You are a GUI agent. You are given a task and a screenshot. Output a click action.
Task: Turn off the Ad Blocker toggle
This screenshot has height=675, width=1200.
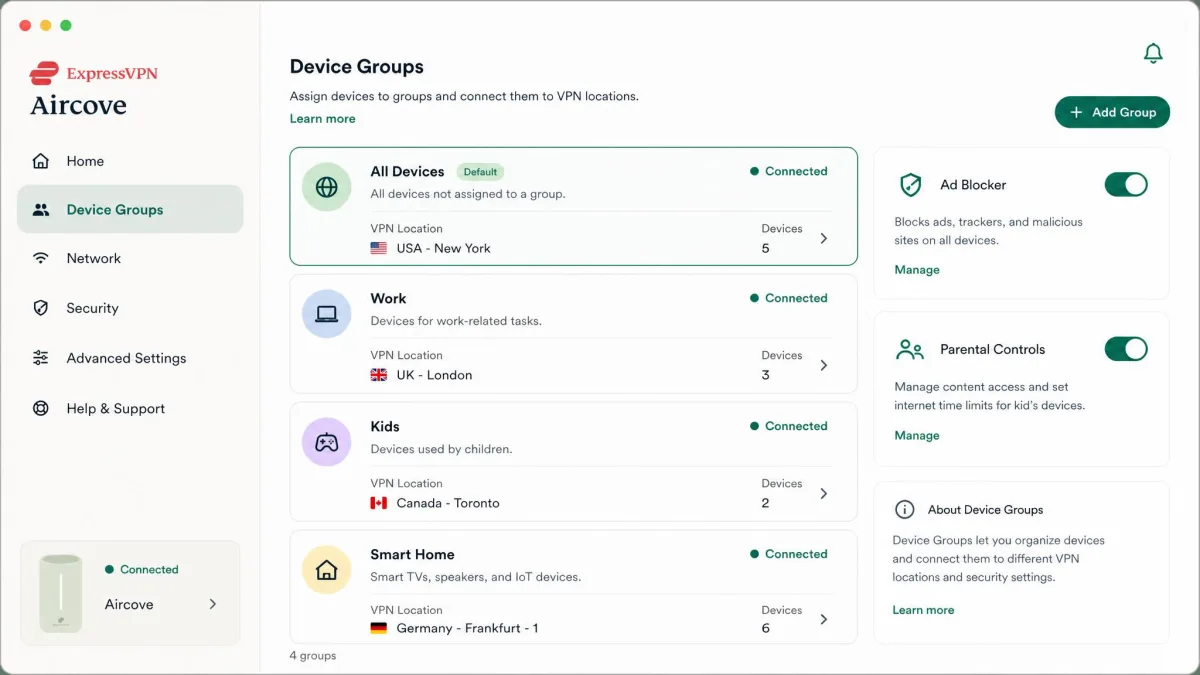[x=1126, y=184]
